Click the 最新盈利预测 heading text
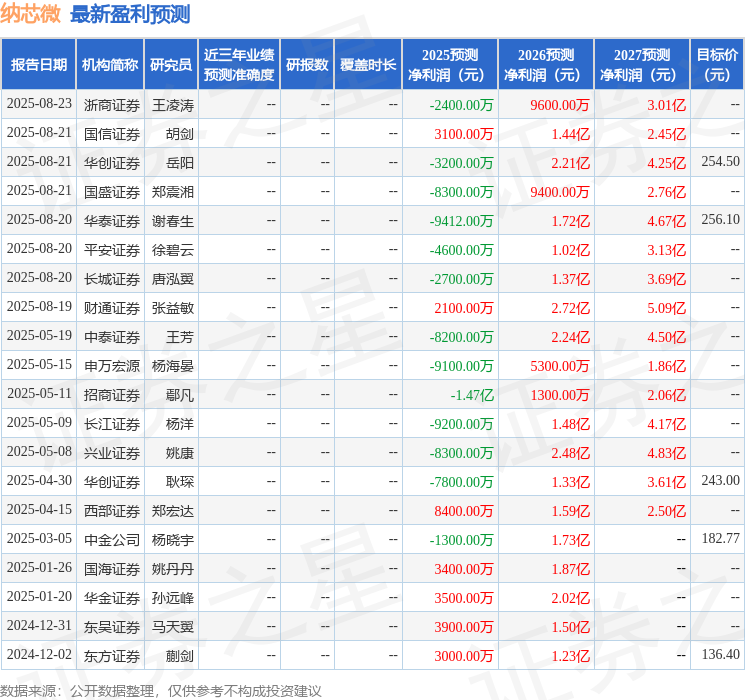The height and width of the screenshot is (700, 745). 130,14
